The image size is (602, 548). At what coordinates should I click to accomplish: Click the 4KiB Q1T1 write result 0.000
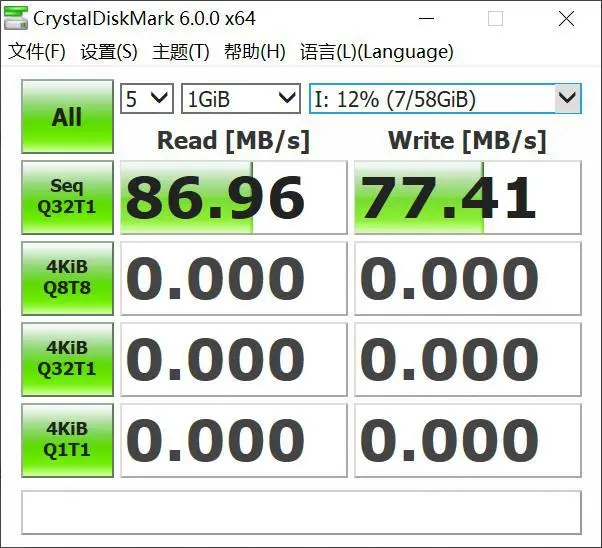[x=468, y=440]
